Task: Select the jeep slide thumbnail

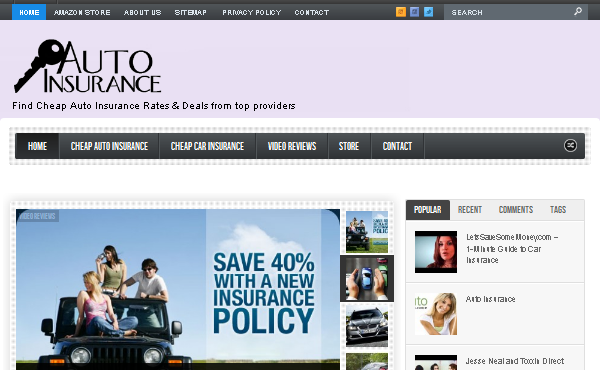Action: (367, 232)
